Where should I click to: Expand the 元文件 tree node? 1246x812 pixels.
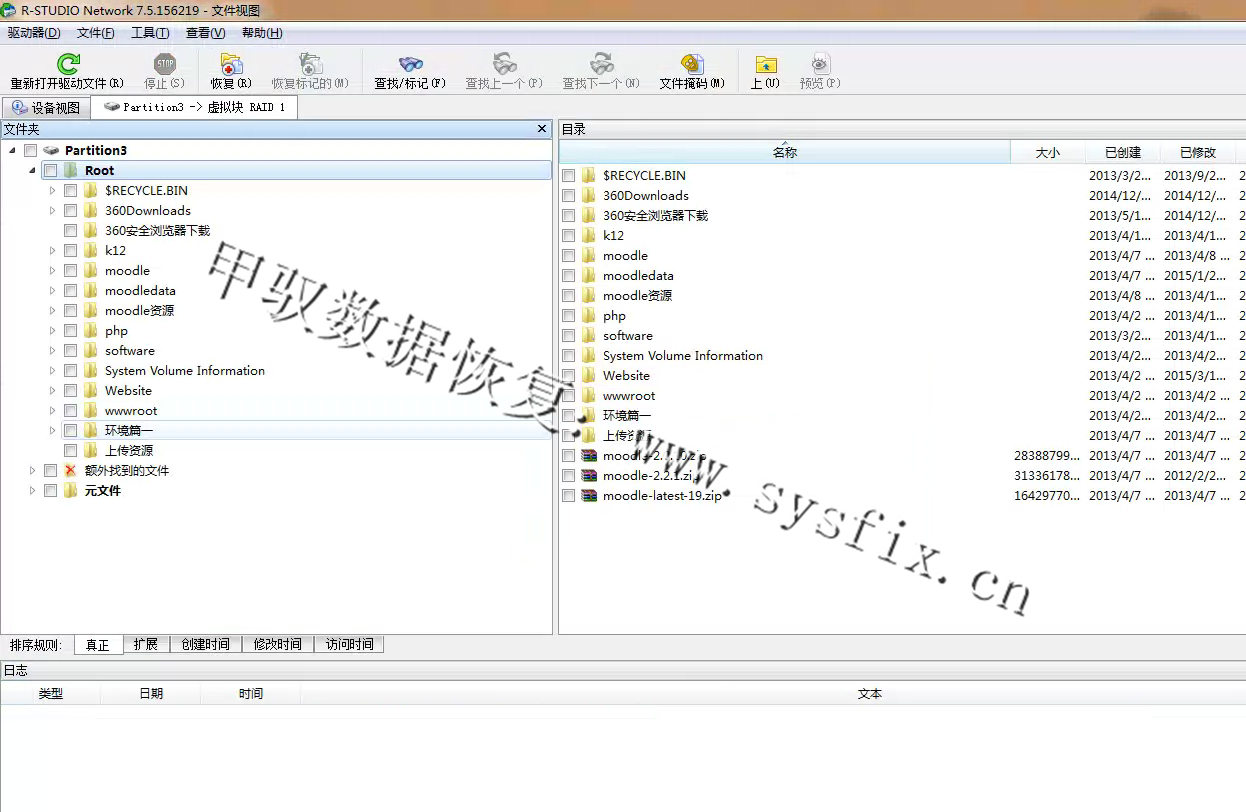[x=32, y=490]
